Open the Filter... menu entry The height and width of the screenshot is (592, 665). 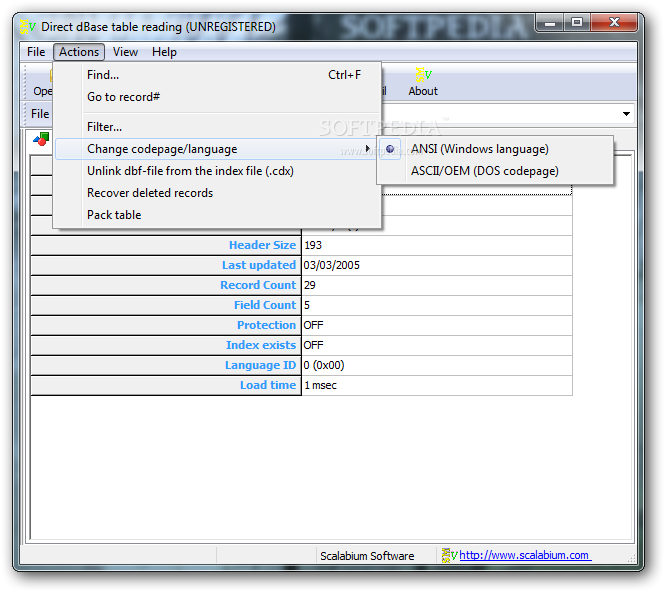[x=218, y=127]
